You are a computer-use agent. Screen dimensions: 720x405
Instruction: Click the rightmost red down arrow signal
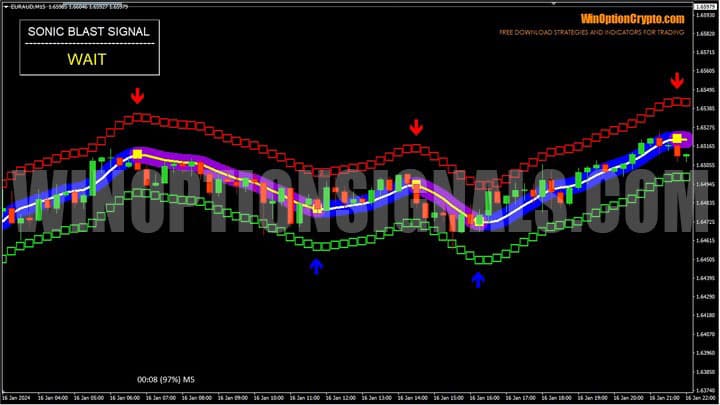pyautogui.click(x=677, y=80)
